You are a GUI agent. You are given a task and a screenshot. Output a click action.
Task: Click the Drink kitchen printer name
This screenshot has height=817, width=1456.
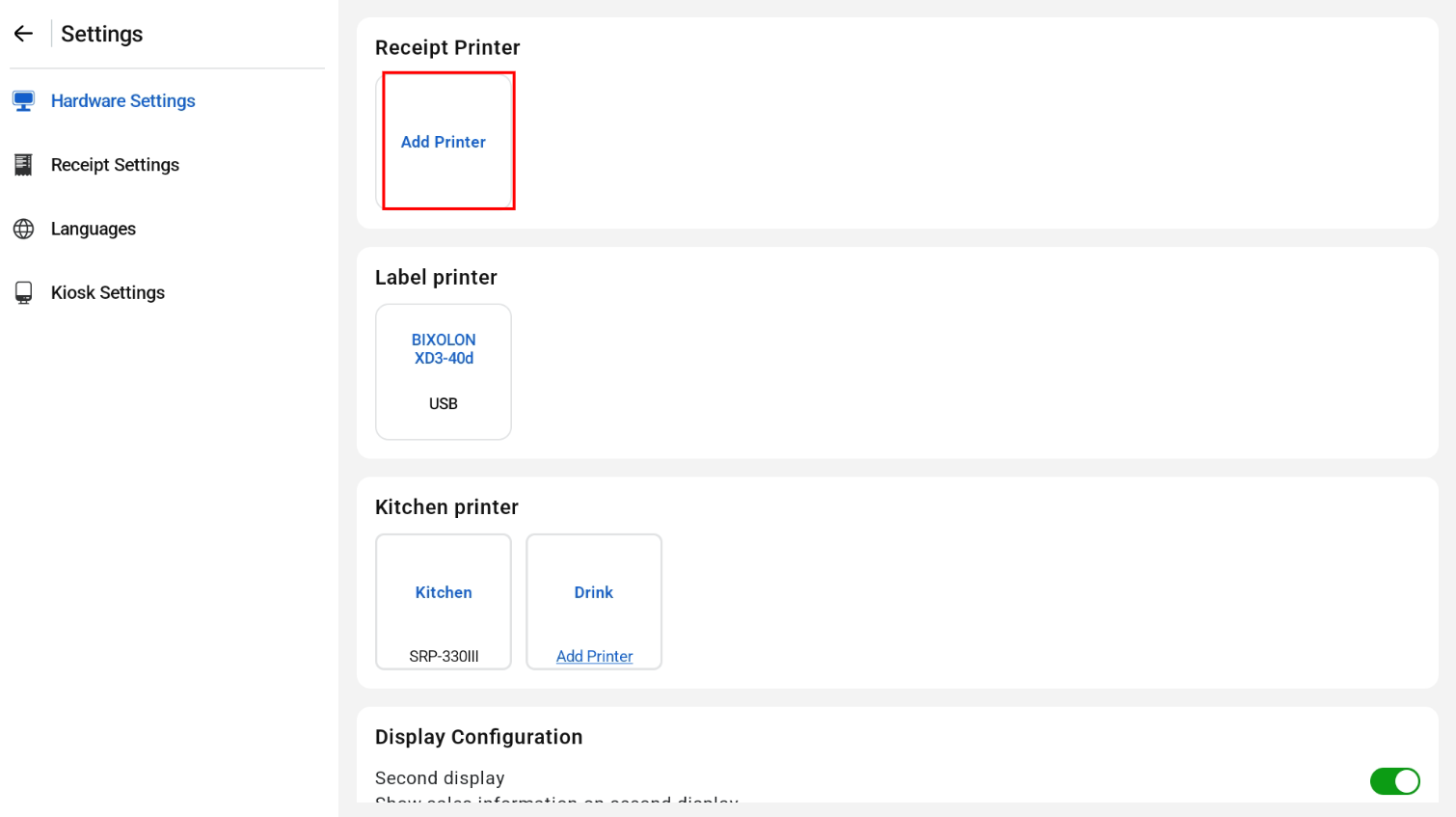coord(594,592)
